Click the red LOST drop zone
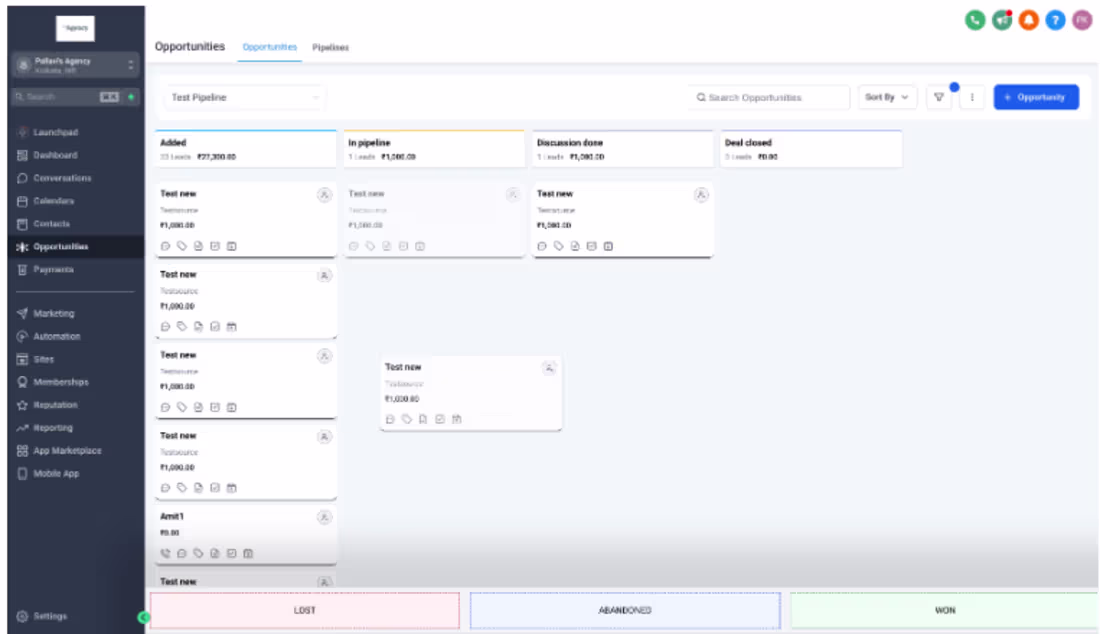This screenshot has height=634, width=1100. pyautogui.click(x=304, y=610)
